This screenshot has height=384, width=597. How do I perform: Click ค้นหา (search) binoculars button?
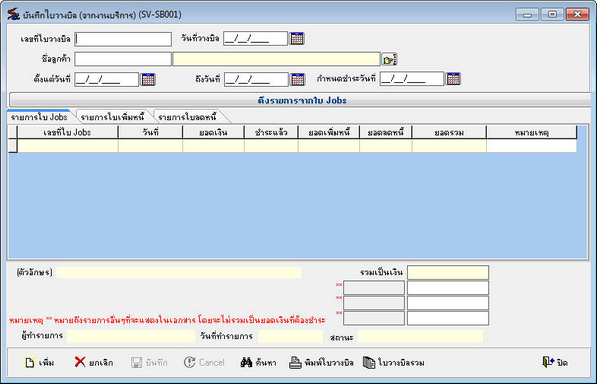coord(259,363)
